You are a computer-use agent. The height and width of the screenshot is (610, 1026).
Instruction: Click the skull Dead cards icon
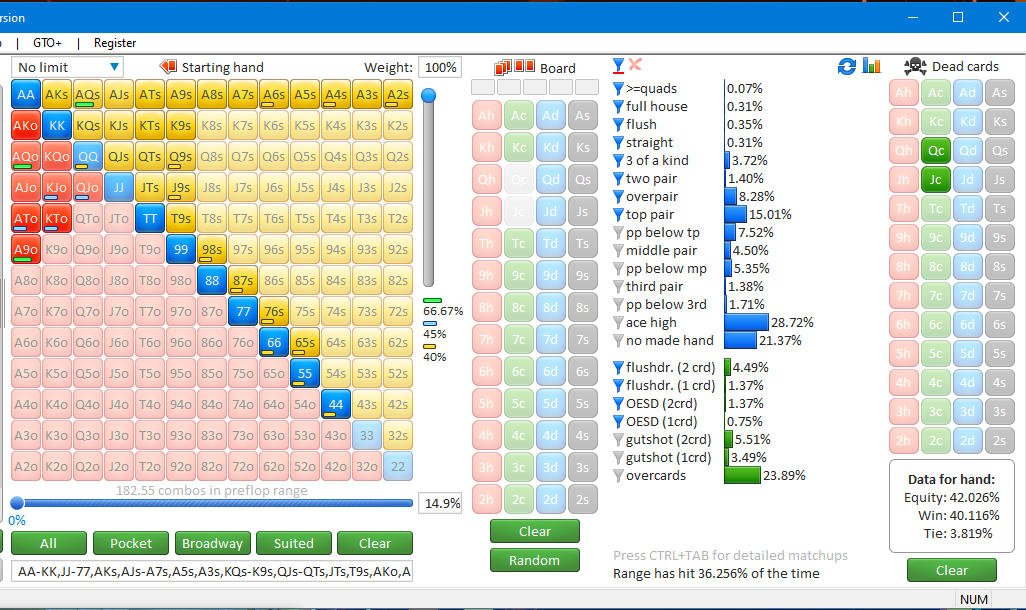point(915,66)
